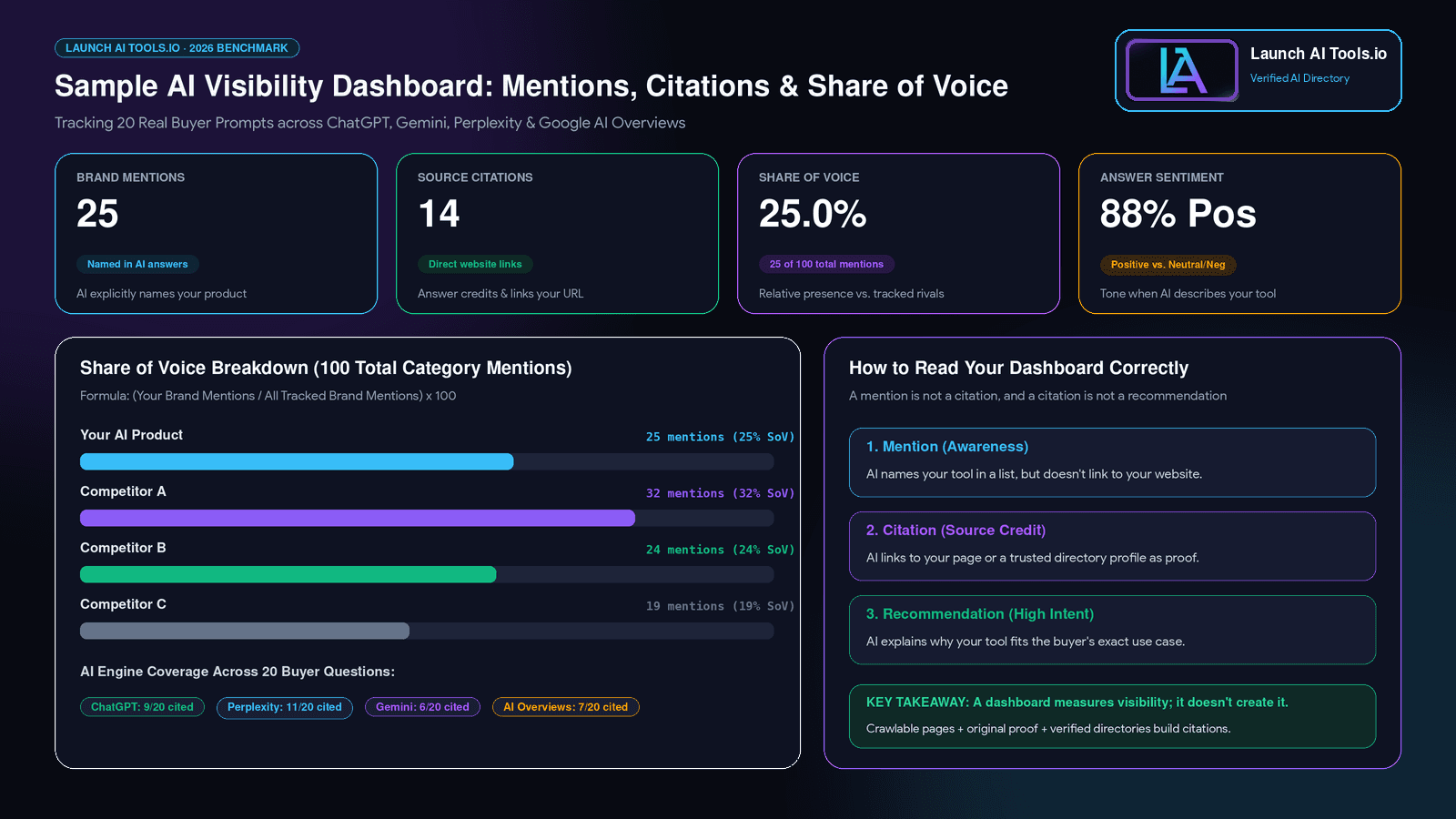The height and width of the screenshot is (819, 1456).
Task: Click '24 mentions (24% SoV)' label
Action: pos(720,550)
